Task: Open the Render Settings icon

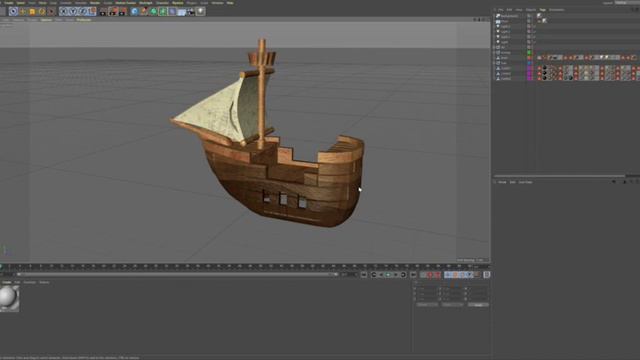Action: 122,11
